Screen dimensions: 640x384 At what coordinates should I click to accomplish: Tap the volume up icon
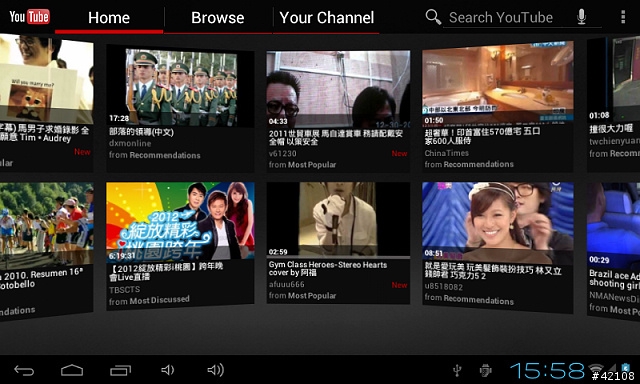[x=216, y=370]
